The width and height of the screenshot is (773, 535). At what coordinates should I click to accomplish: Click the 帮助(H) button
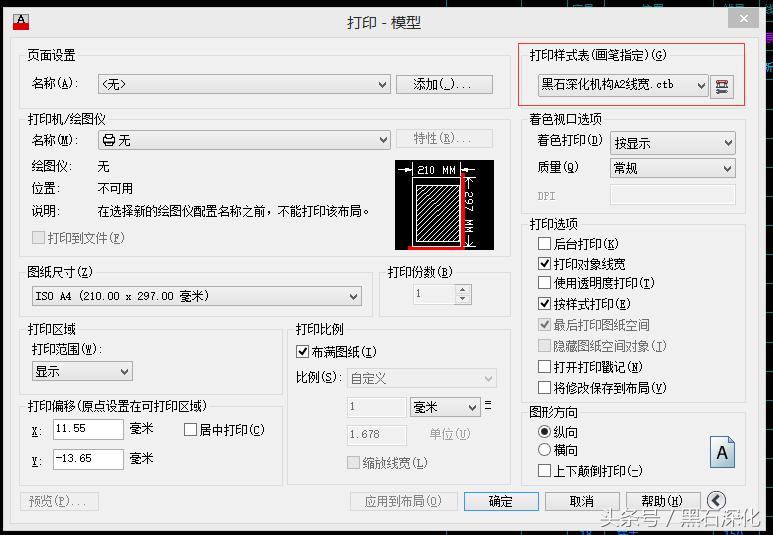click(x=663, y=501)
